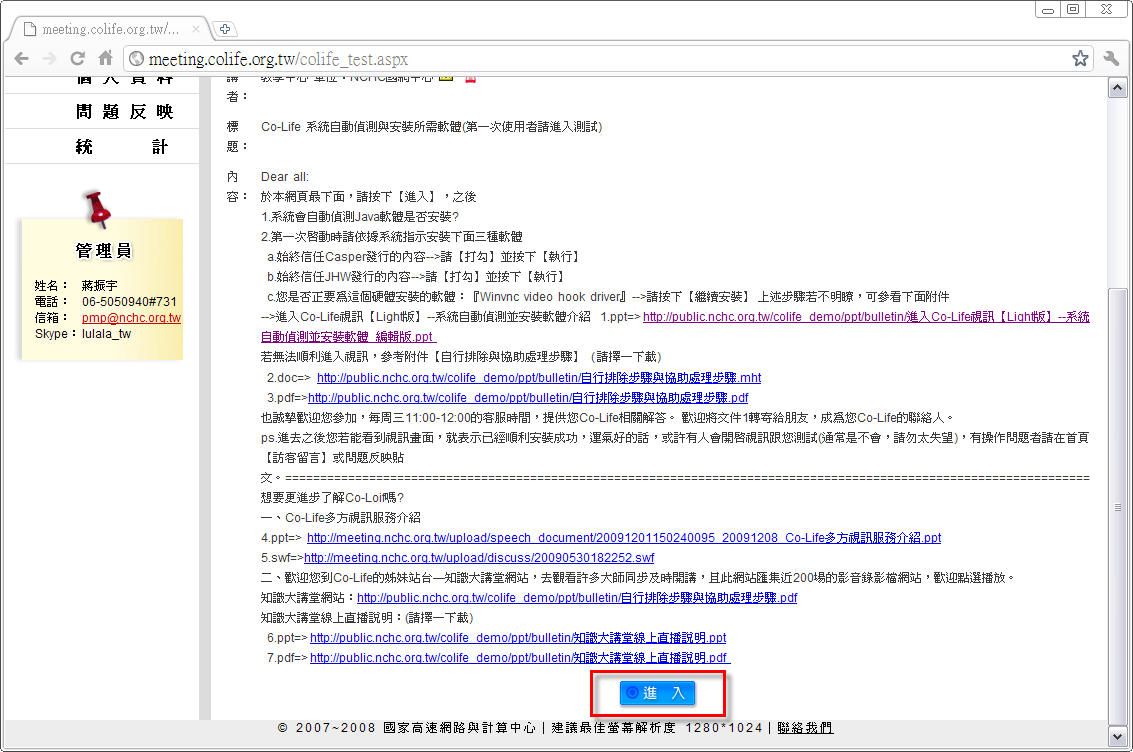This screenshot has width=1133, height=752.
Task: Click the heading '一、Co-Life多方視訊服務介紹'
Action: pos(341,518)
